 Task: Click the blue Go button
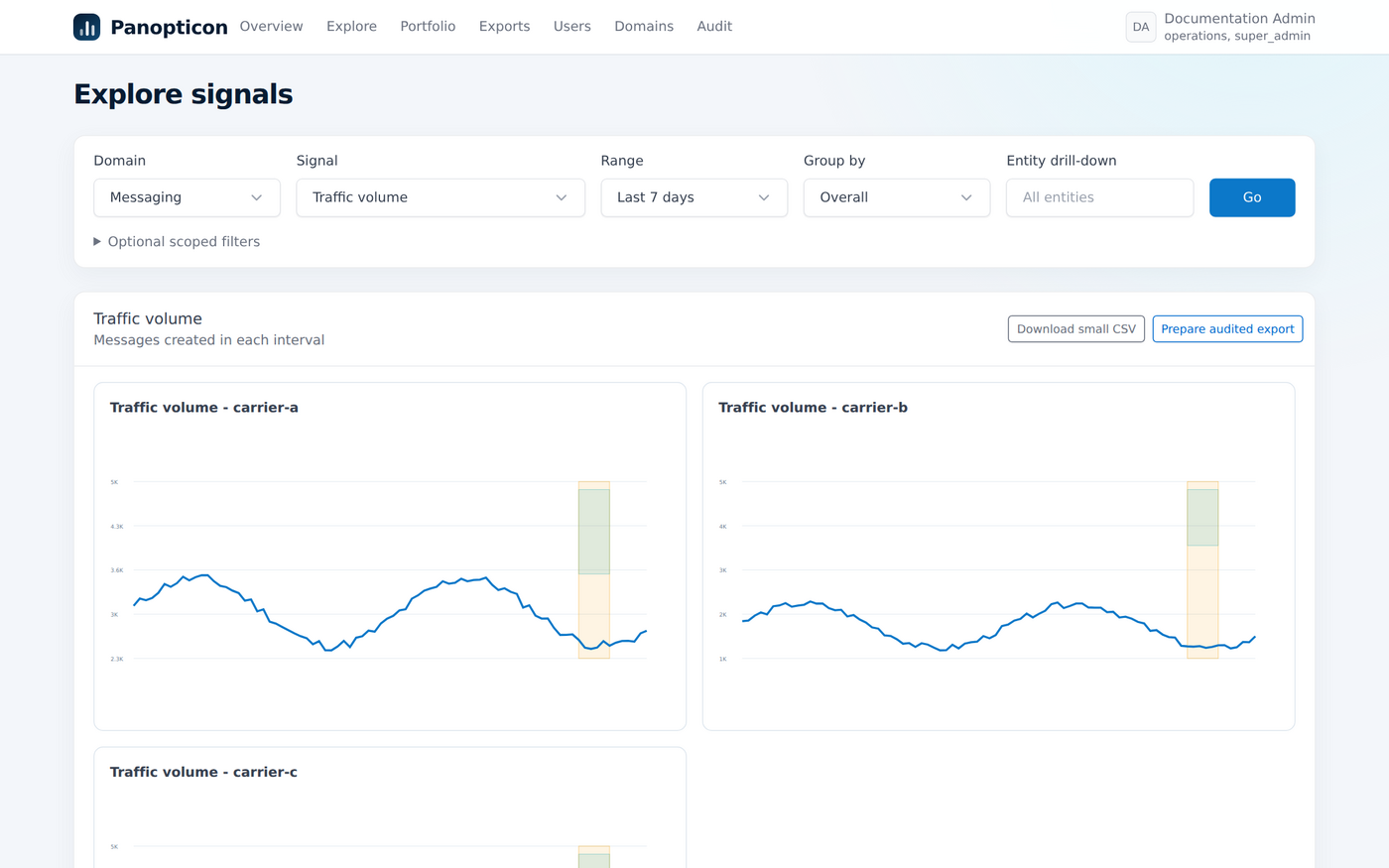pyautogui.click(x=1252, y=197)
